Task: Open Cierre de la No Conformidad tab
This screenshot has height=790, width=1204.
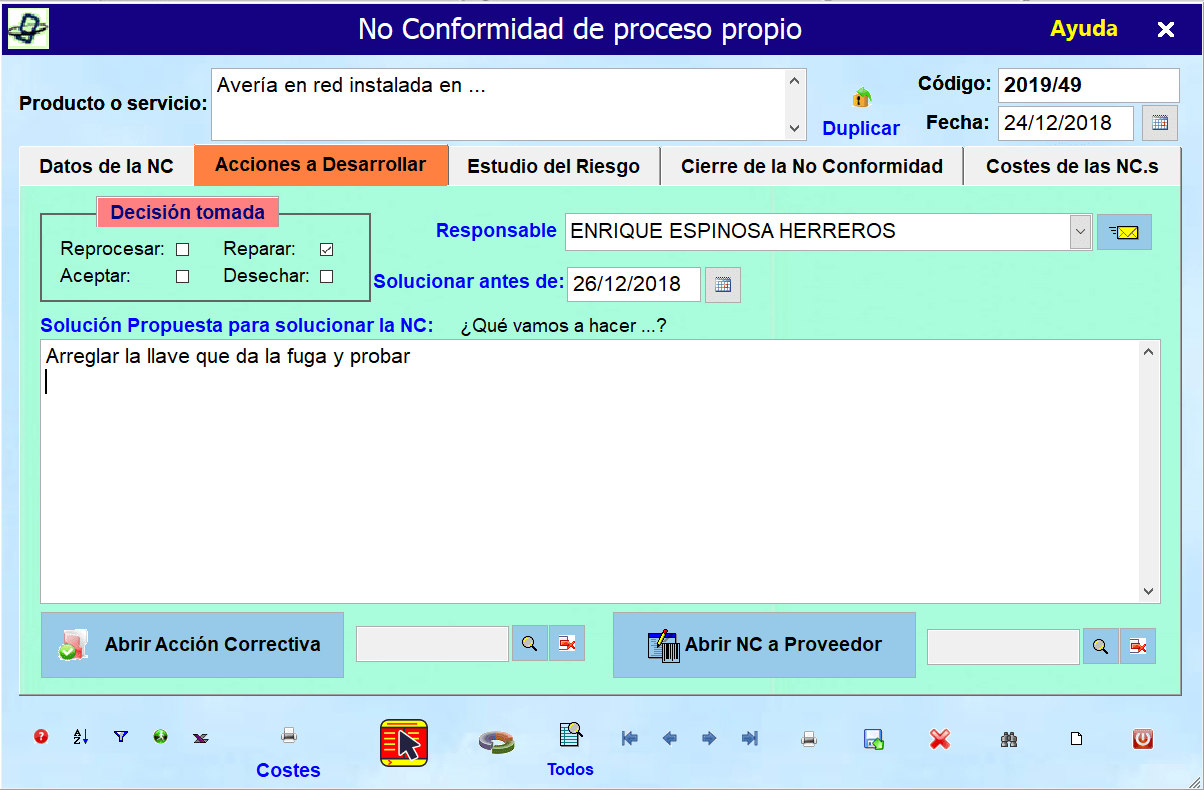Action: point(812,166)
